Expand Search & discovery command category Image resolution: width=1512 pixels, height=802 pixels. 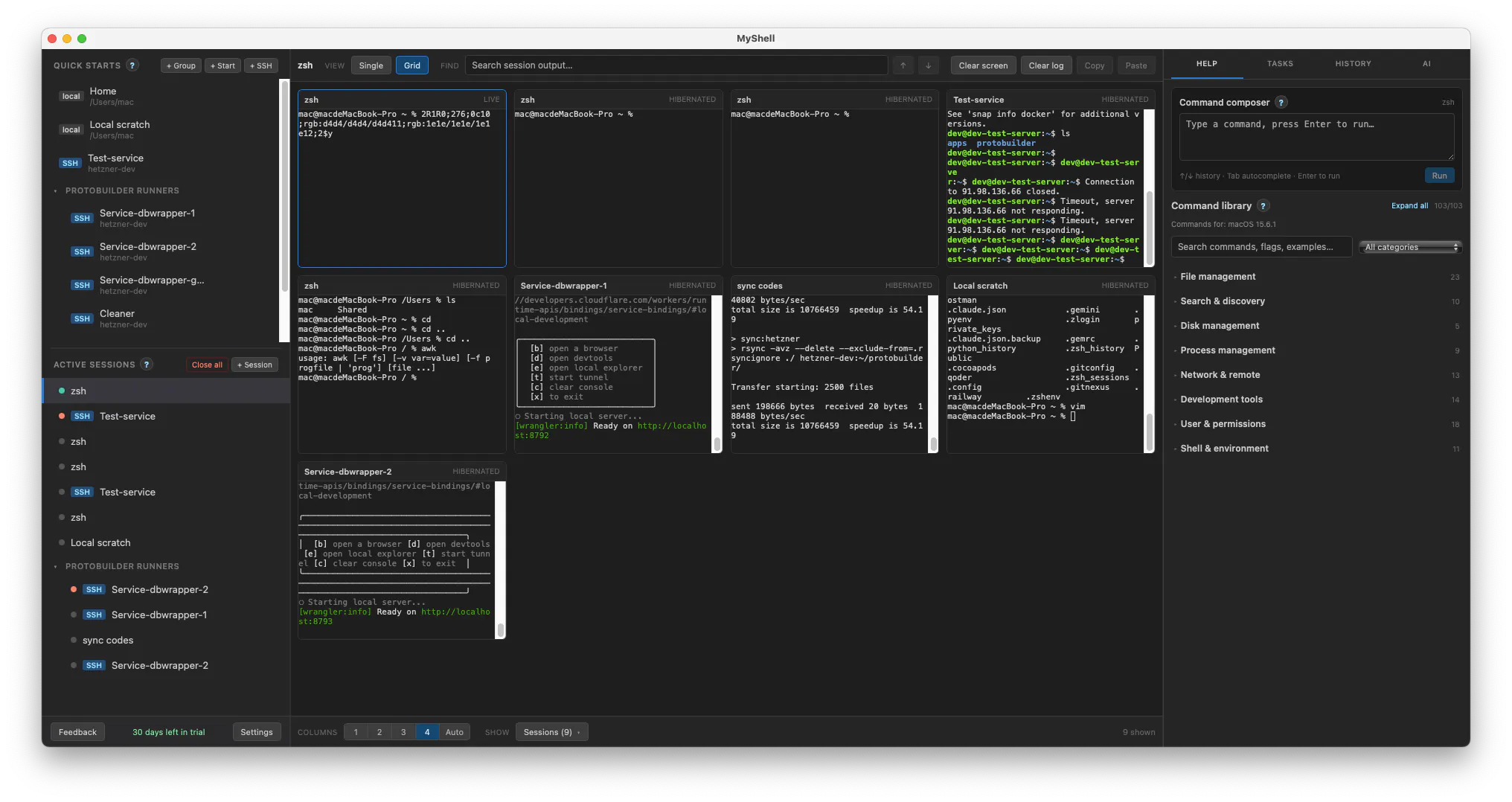1316,301
